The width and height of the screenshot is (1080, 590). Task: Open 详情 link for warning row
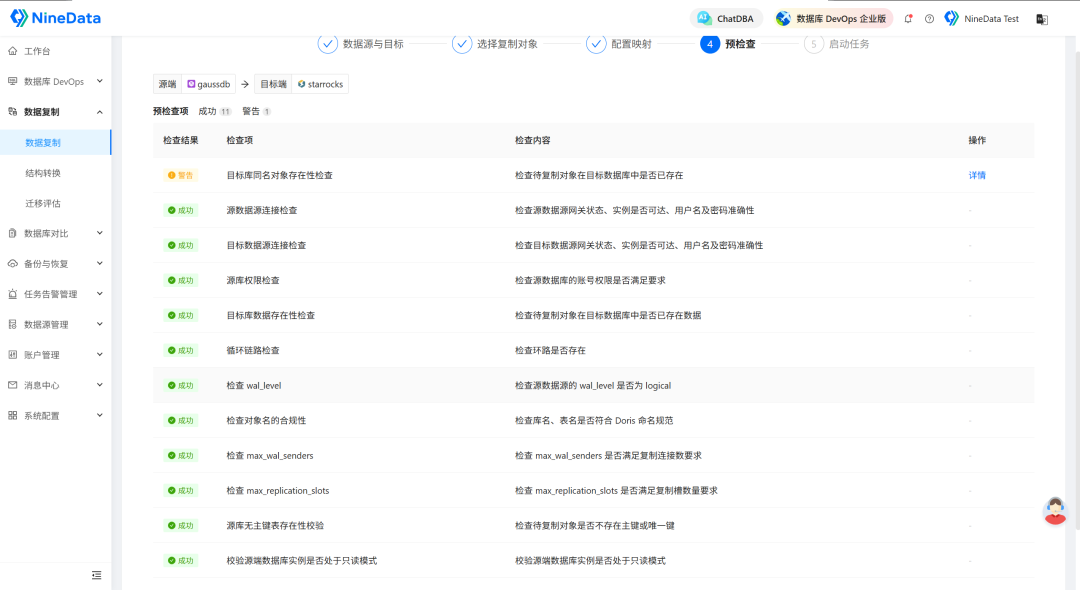(x=977, y=175)
